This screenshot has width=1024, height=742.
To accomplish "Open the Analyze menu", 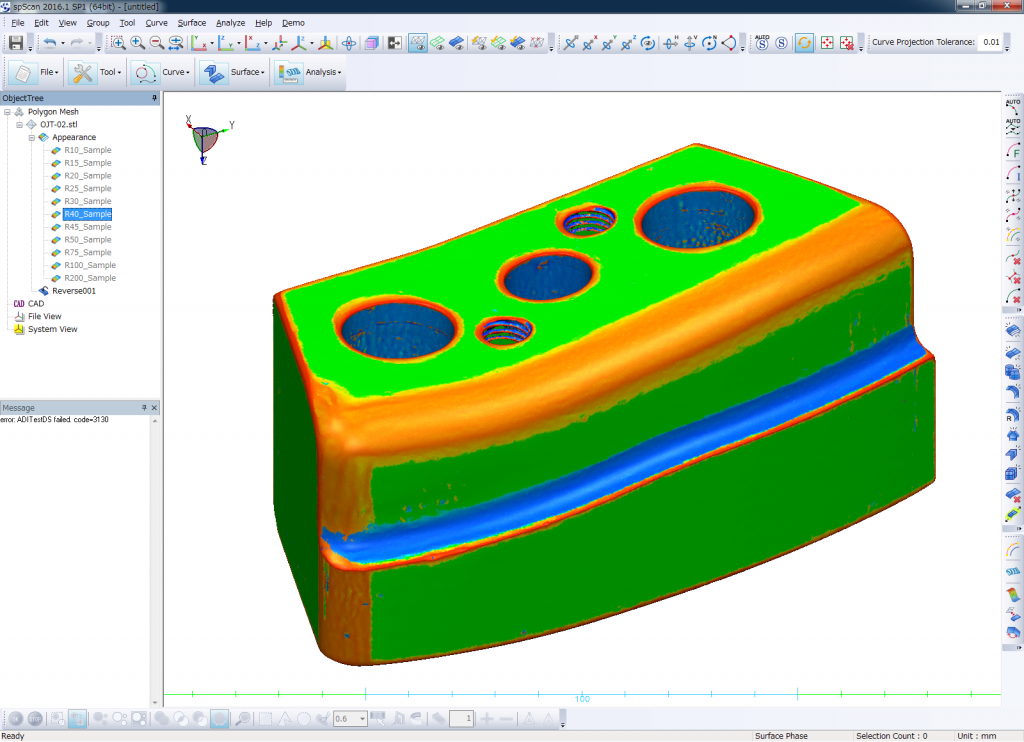I will coord(231,23).
